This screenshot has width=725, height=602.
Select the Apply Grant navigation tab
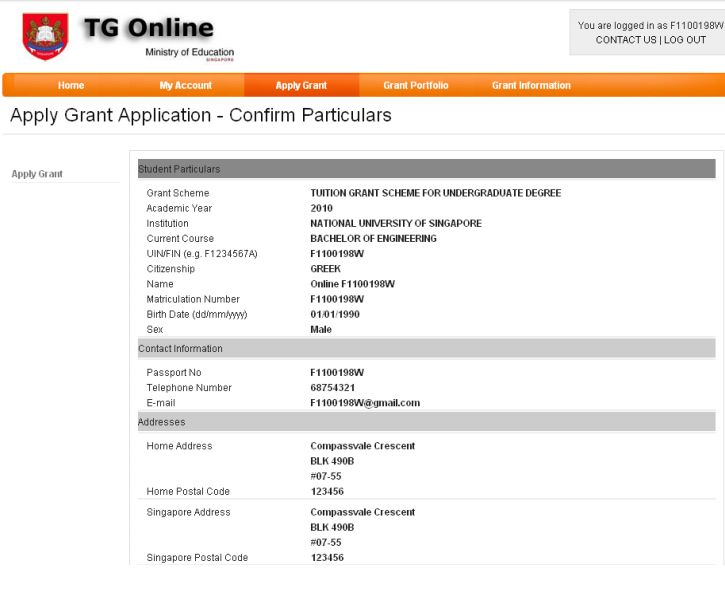click(301, 86)
